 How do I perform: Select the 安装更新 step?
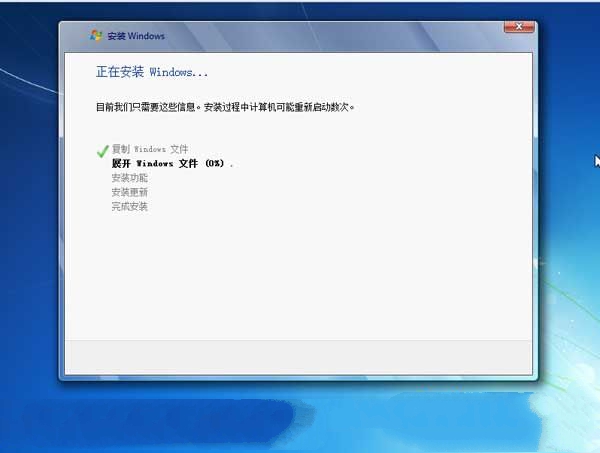(130, 191)
